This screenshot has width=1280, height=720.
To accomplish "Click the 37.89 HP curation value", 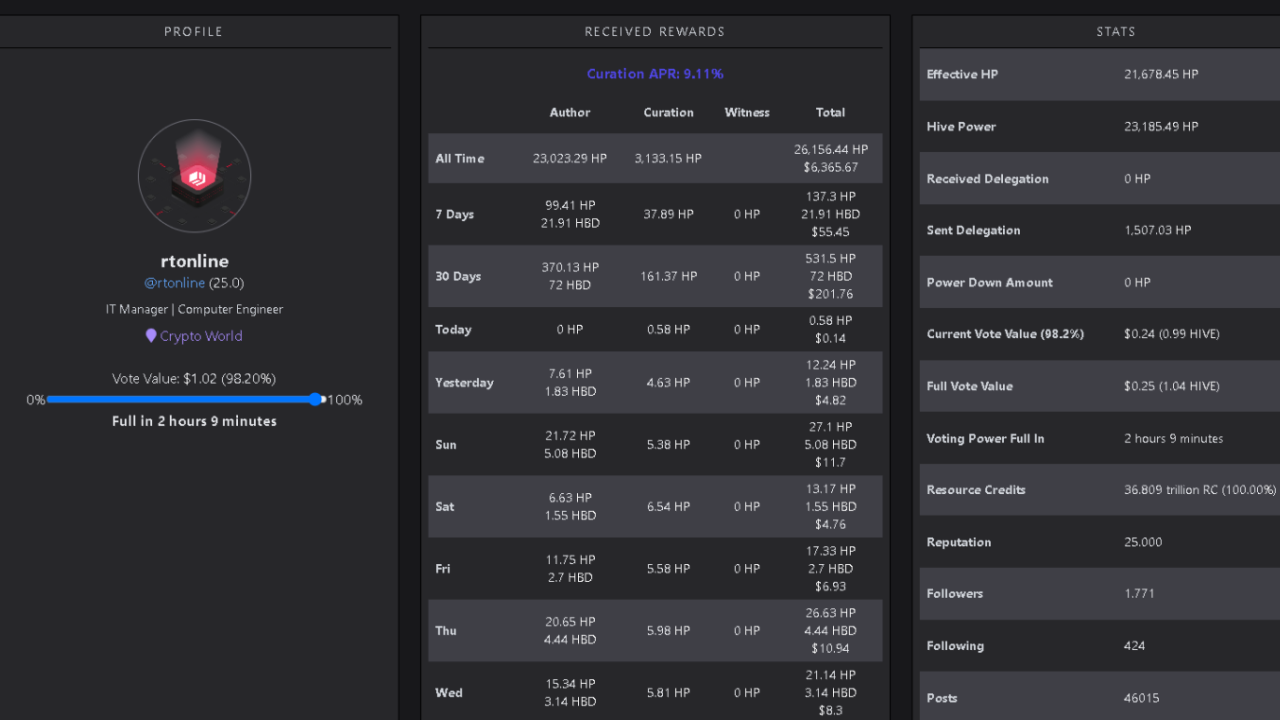I will point(669,215).
